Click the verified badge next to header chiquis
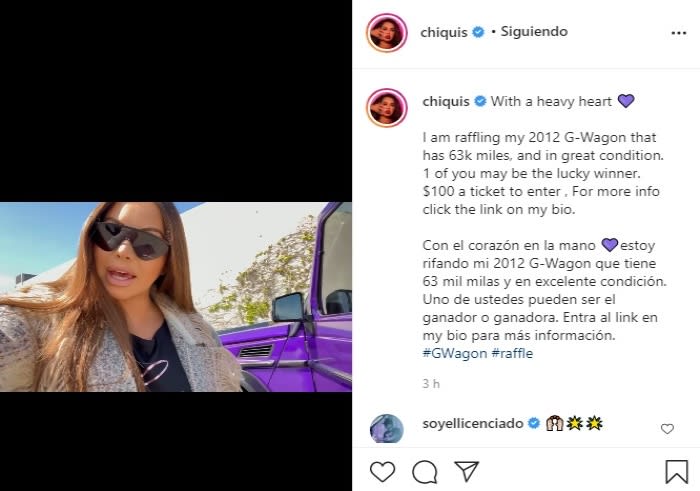 click(478, 32)
